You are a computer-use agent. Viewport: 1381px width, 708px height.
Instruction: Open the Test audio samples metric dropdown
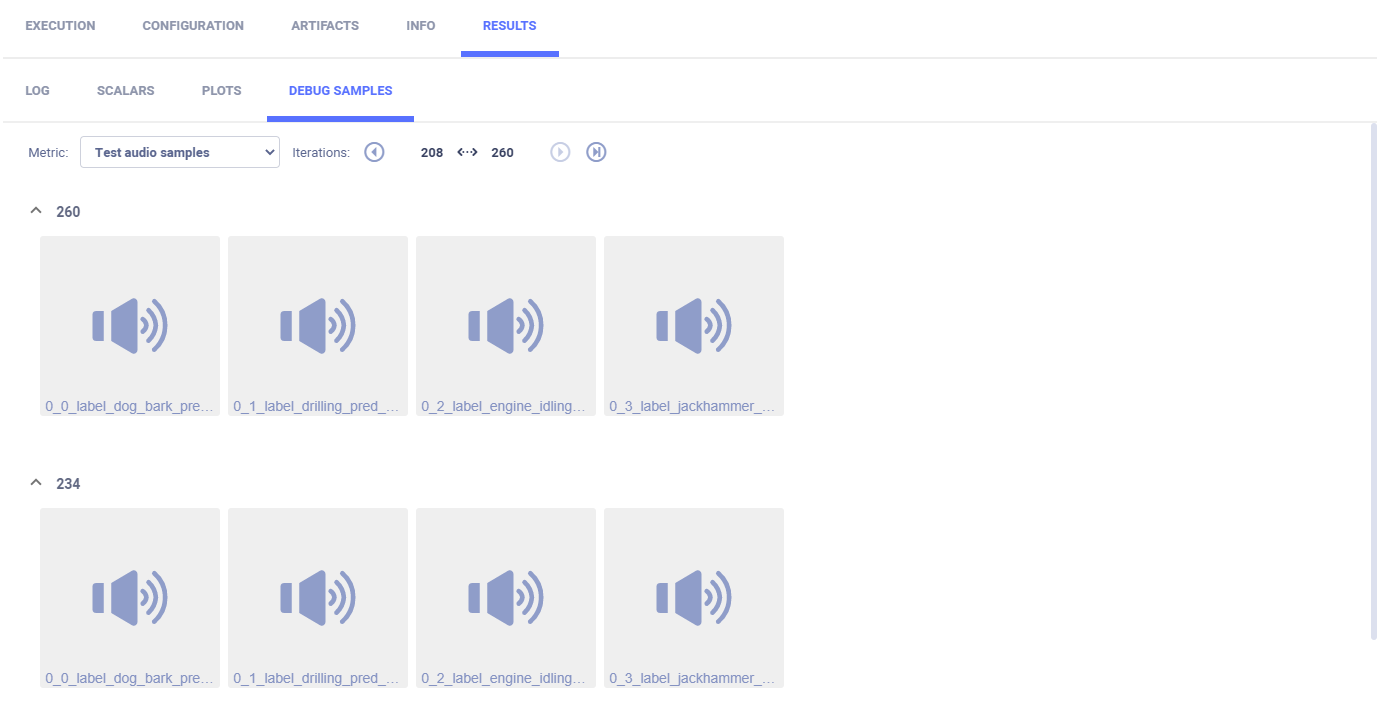point(180,152)
